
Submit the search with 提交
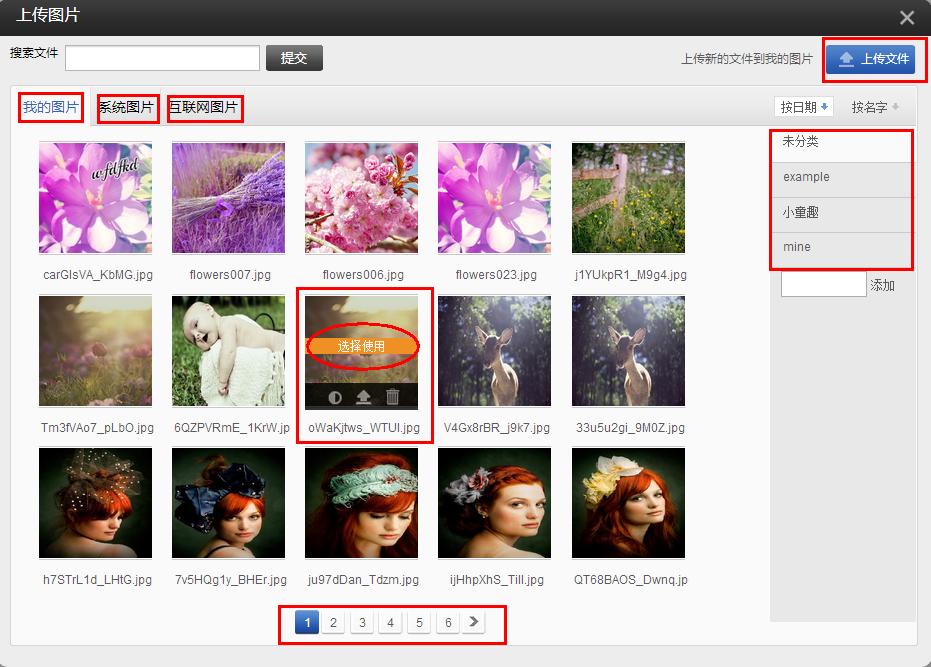pyautogui.click(x=294, y=58)
